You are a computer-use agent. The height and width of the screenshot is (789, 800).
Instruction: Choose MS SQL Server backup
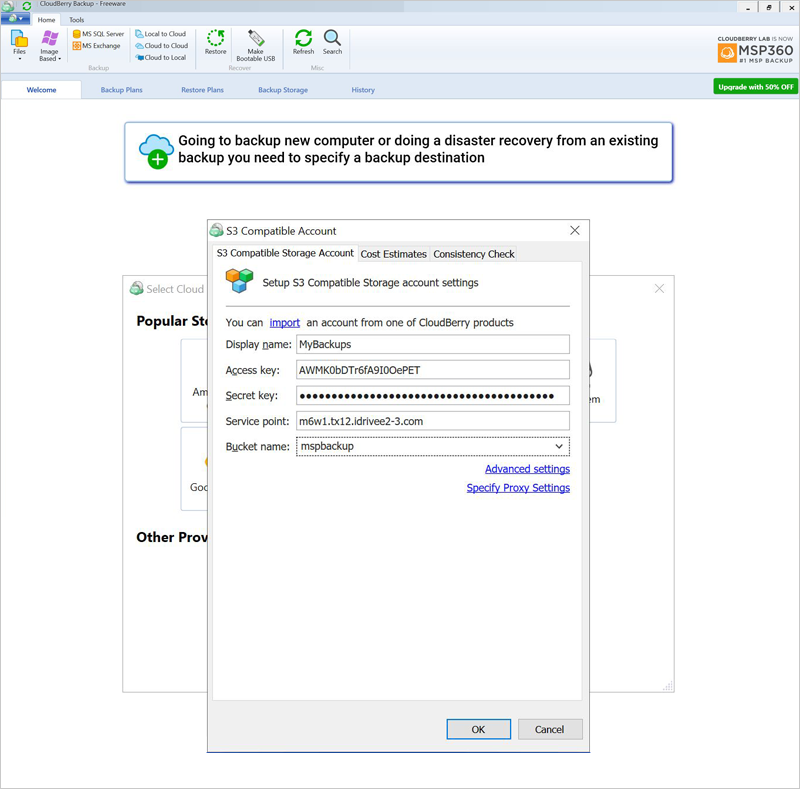pos(98,34)
